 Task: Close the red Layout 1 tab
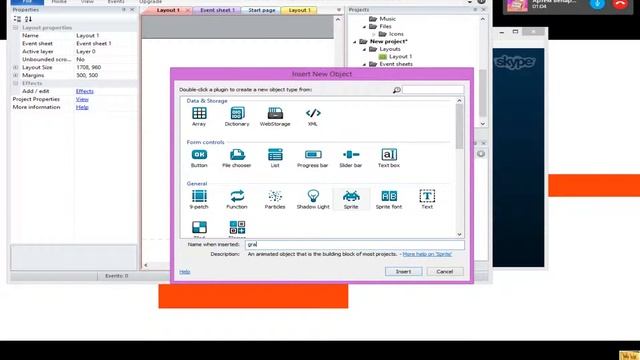(188, 10)
